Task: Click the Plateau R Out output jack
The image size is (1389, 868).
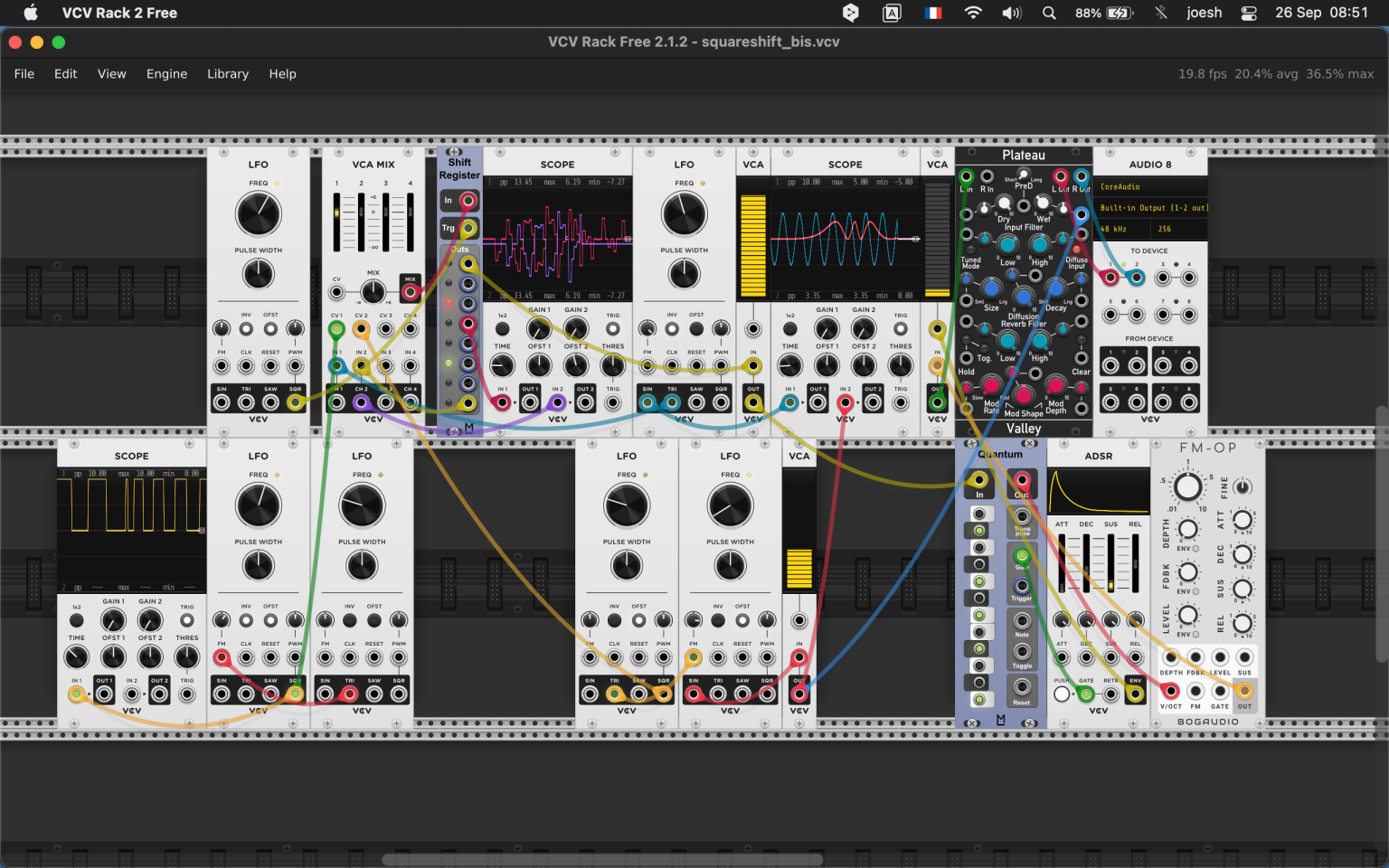Action: point(1082,176)
